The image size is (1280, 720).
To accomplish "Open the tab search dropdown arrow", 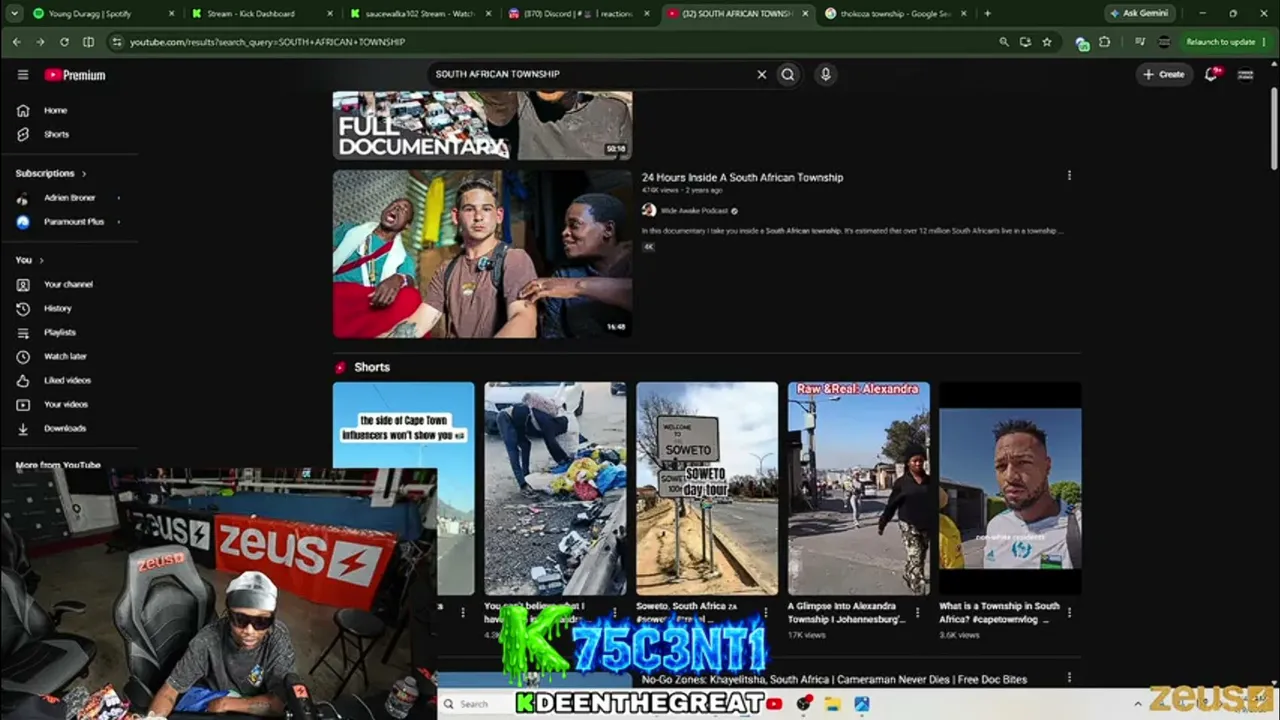I will (x=14, y=13).
